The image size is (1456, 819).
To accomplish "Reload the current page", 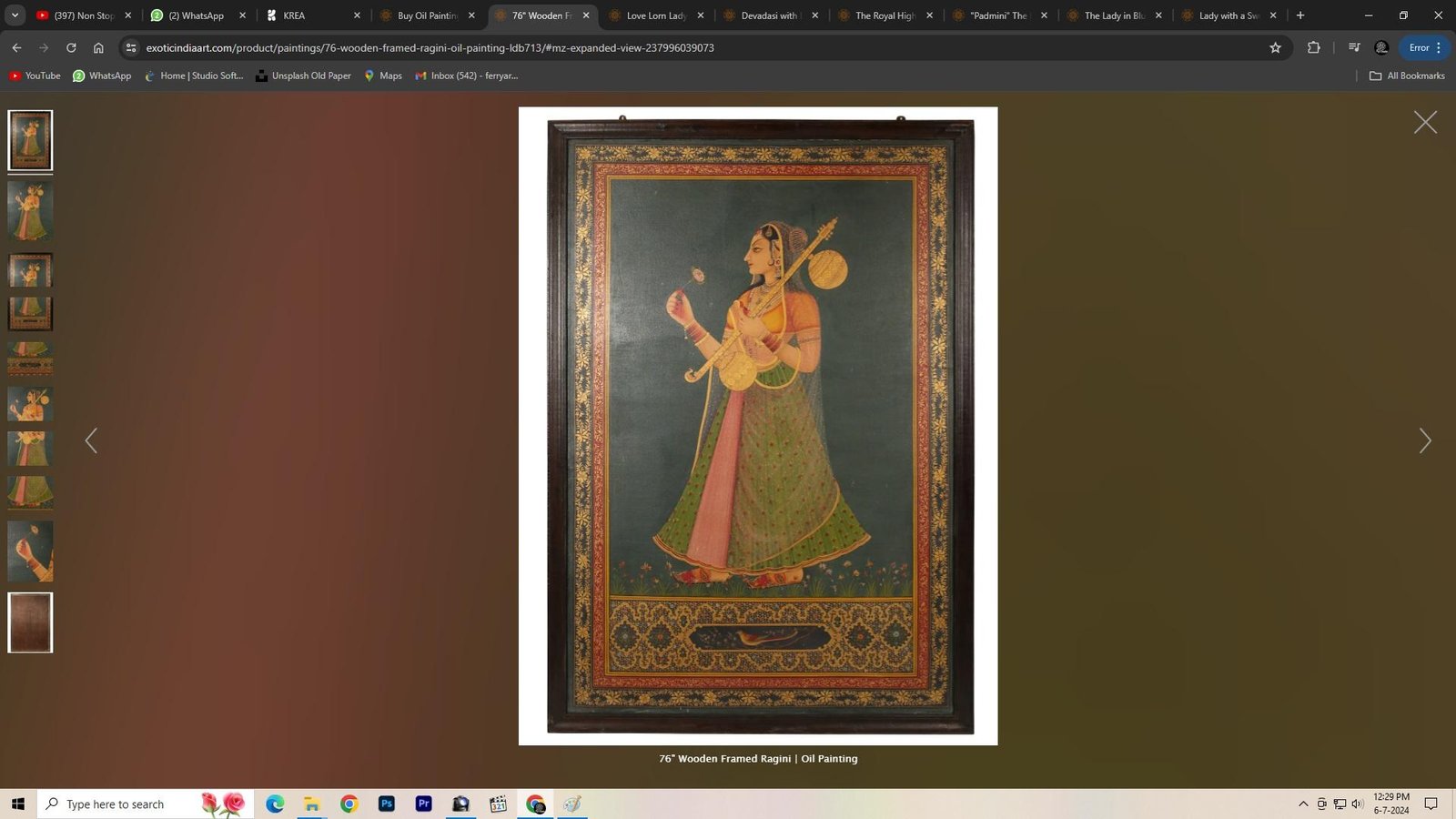I will click(x=71, y=47).
